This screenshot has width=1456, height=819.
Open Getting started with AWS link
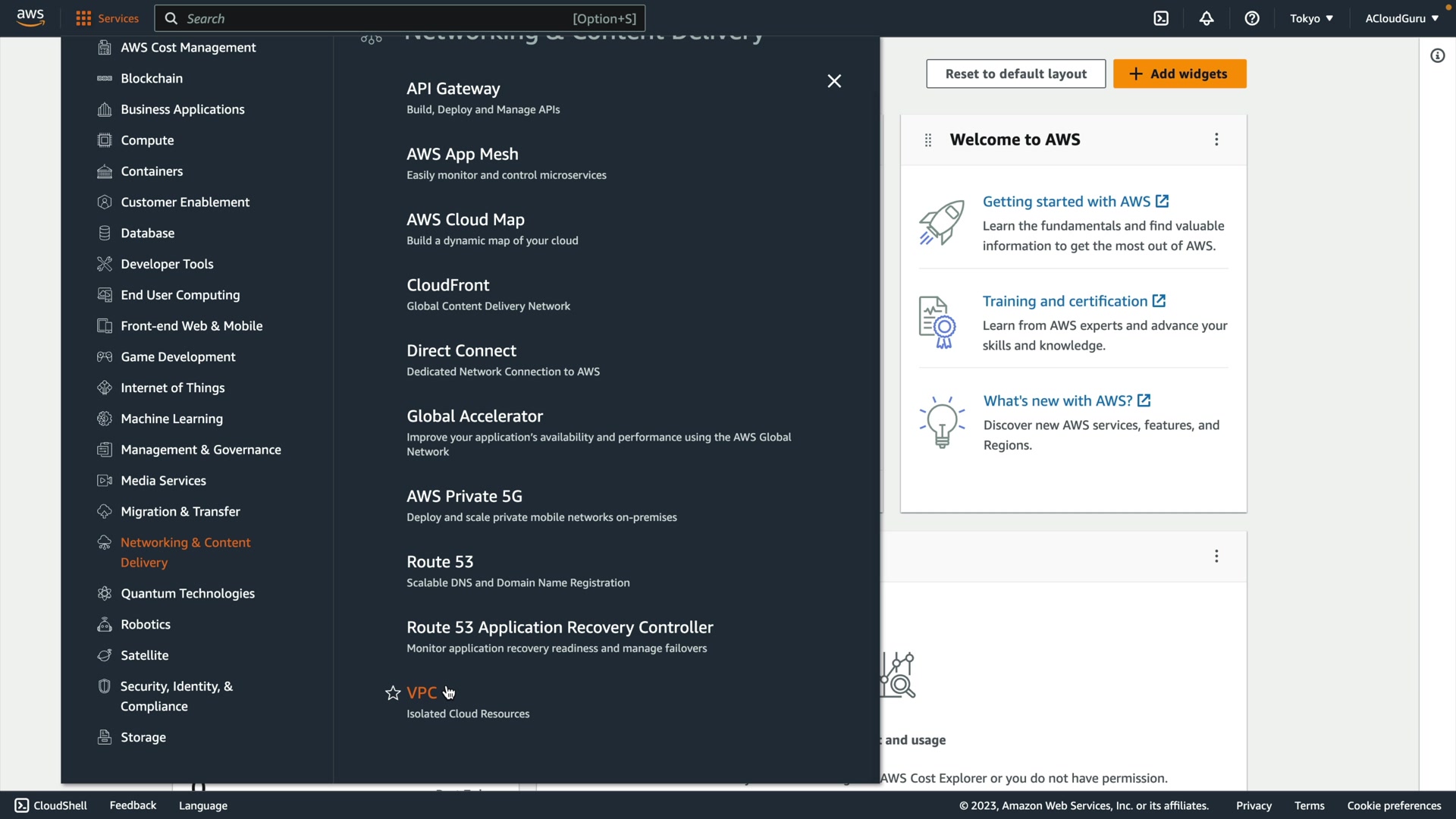point(1066,202)
